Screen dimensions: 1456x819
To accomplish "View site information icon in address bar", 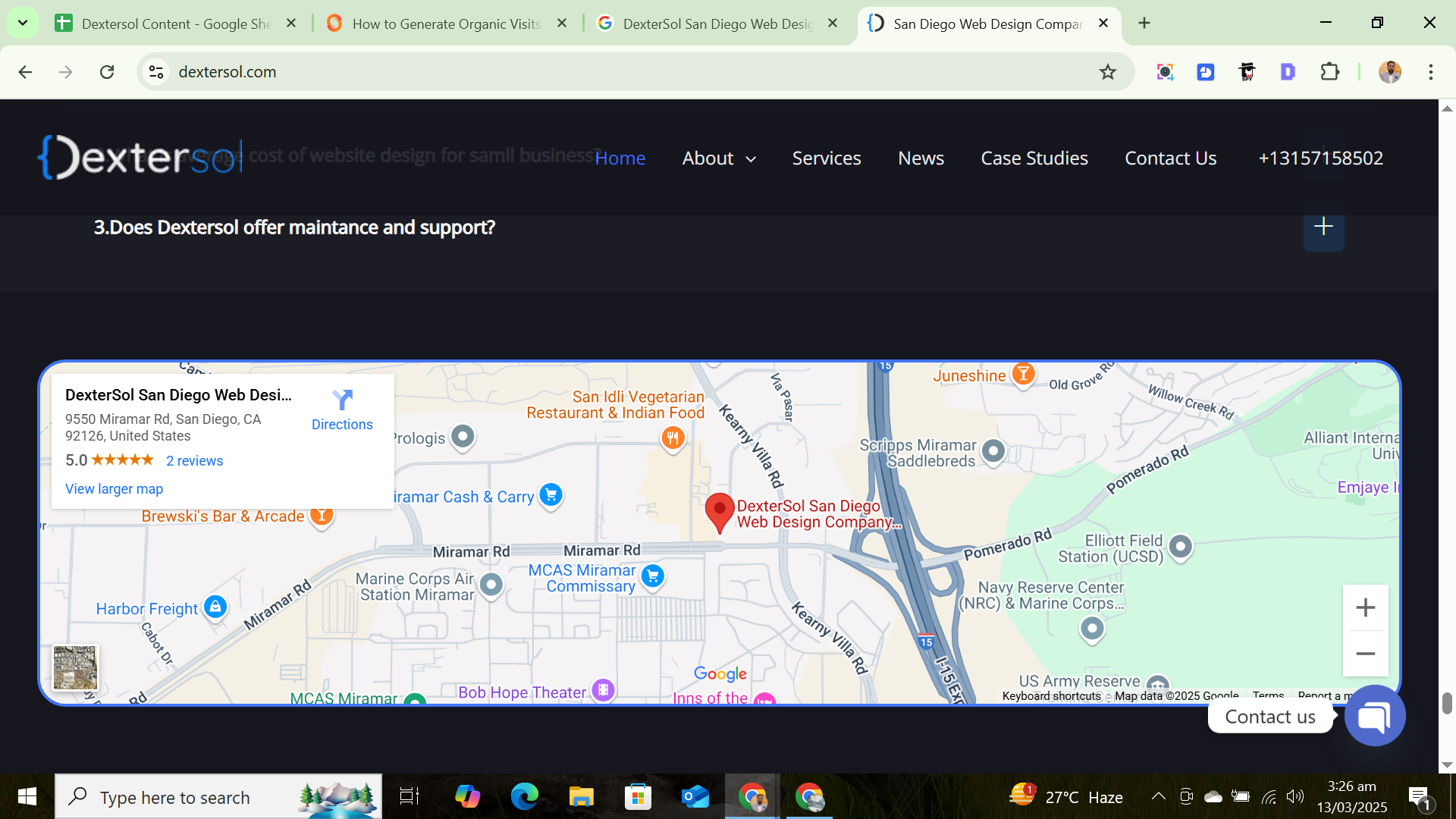I will tap(156, 72).
